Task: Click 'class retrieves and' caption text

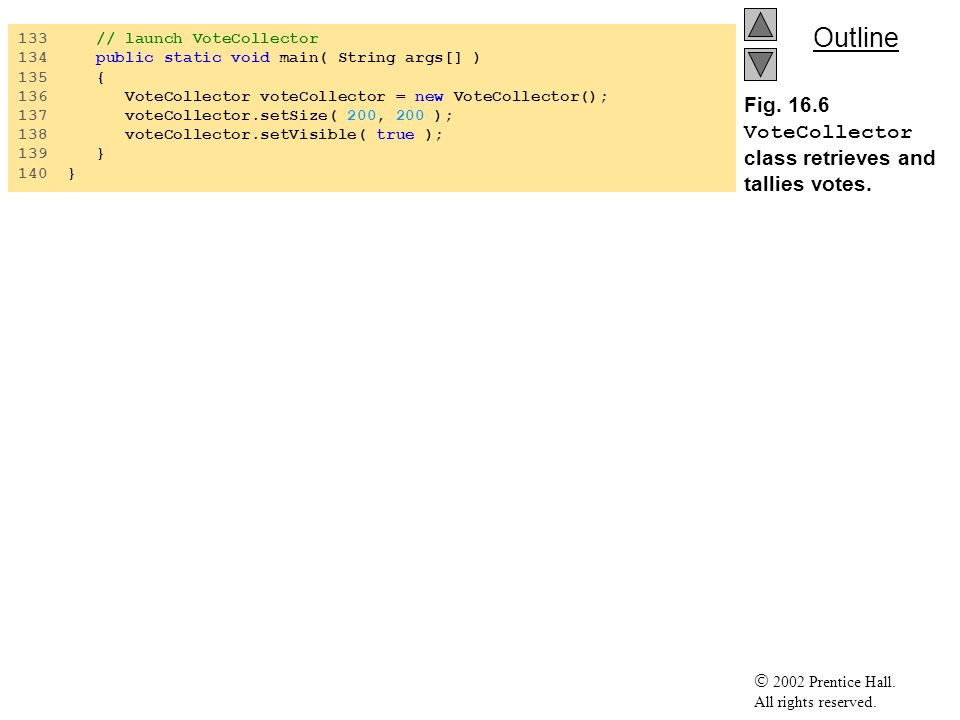Action: click(x=839, y=158)
